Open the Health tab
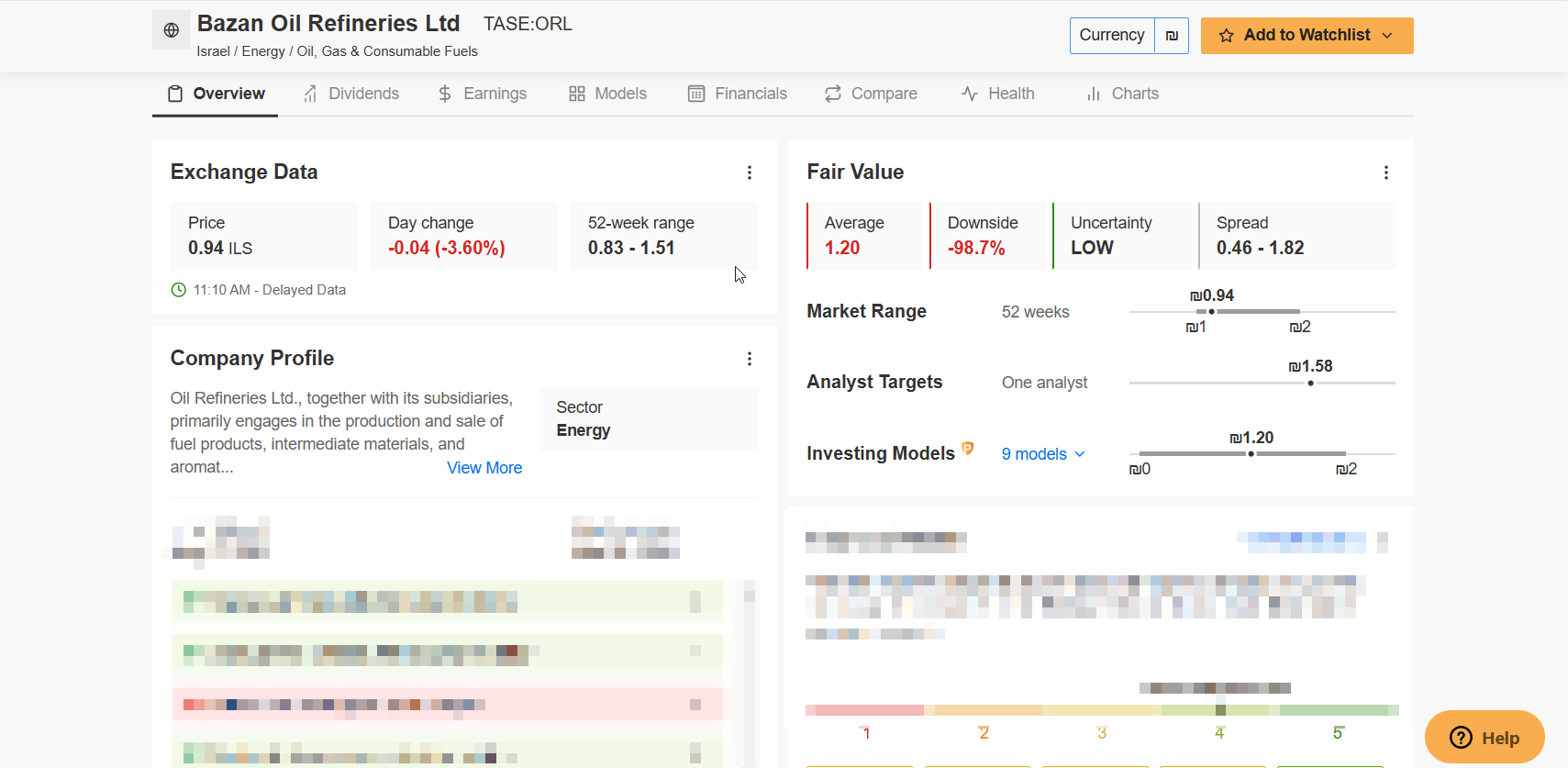Viewport: 1568px width, 768px height. pyautogui.click(x=998, y=94)
